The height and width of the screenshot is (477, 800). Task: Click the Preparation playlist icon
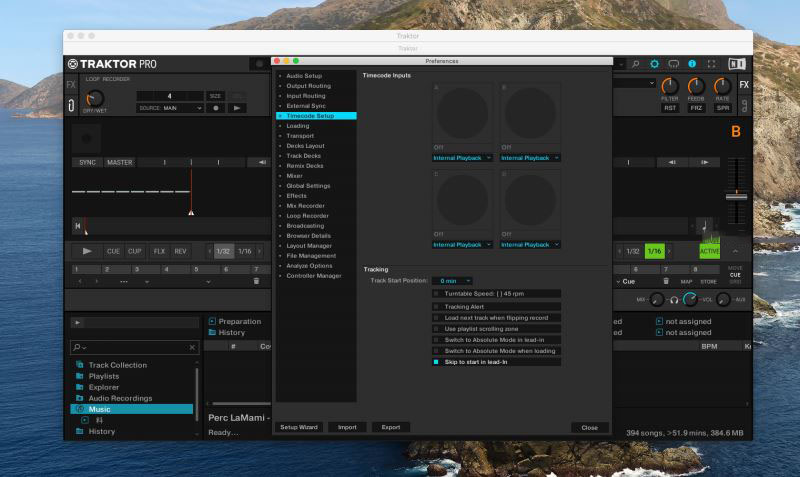pyautogui.click(x=212, y=321)
